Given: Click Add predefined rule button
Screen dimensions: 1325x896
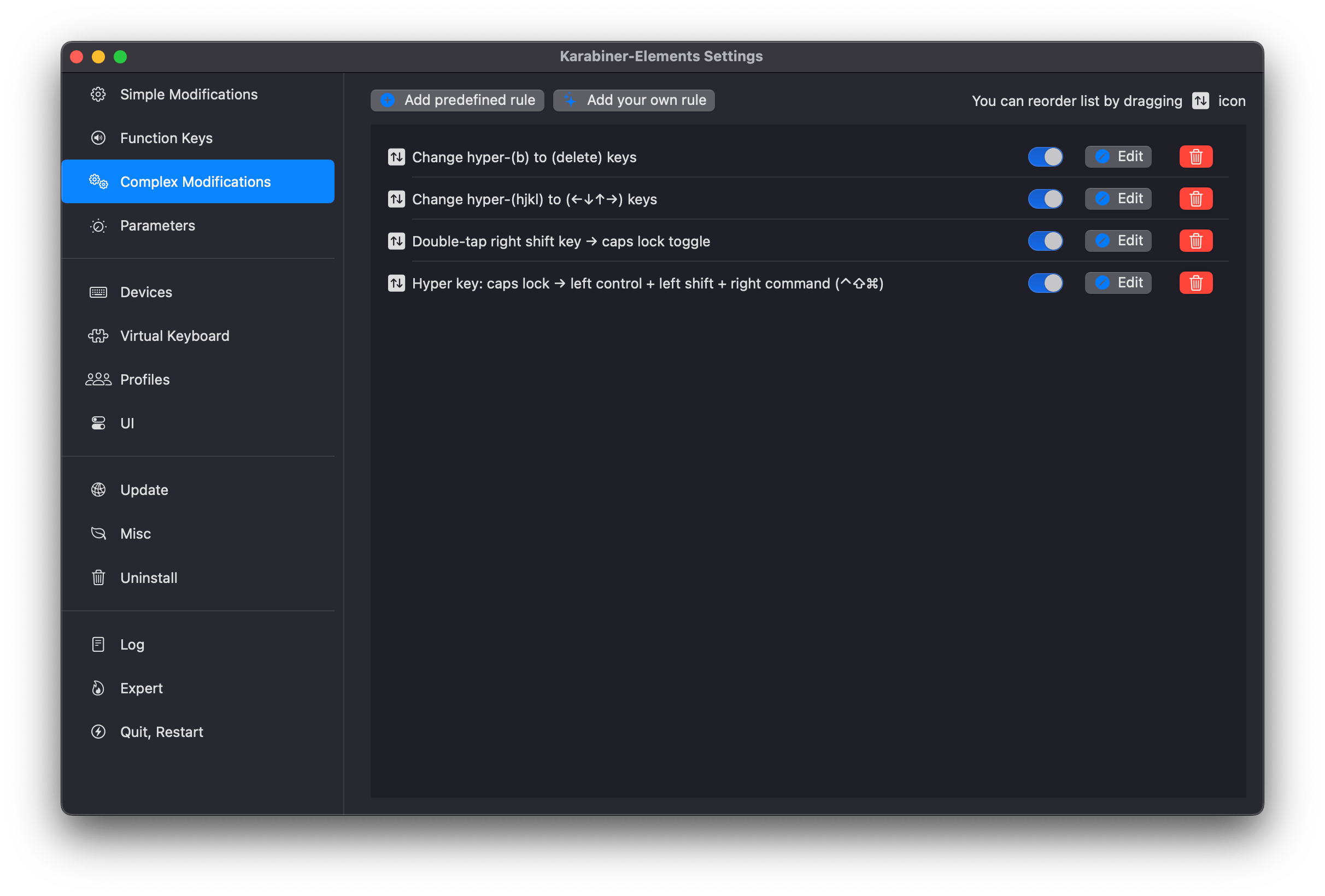Looking at the screenshot, I should [x=458, y=101].
